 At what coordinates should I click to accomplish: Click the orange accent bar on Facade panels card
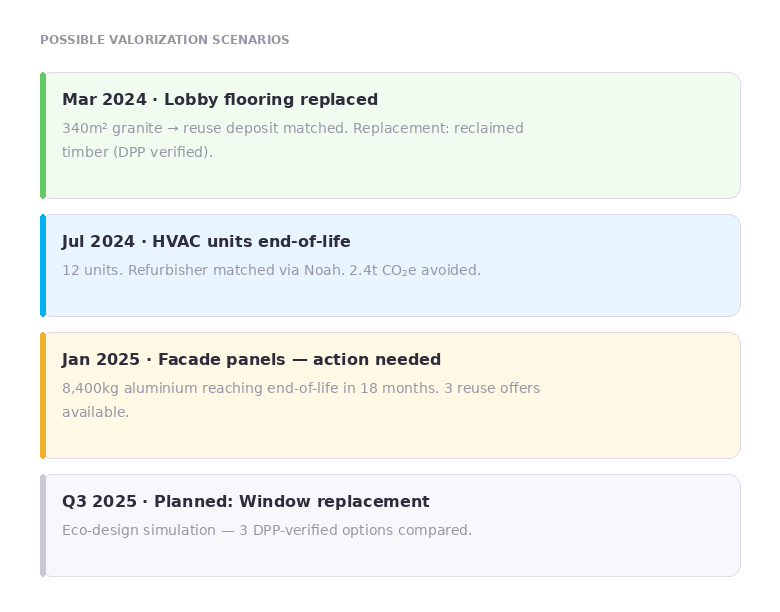click(x=43, y=395)
